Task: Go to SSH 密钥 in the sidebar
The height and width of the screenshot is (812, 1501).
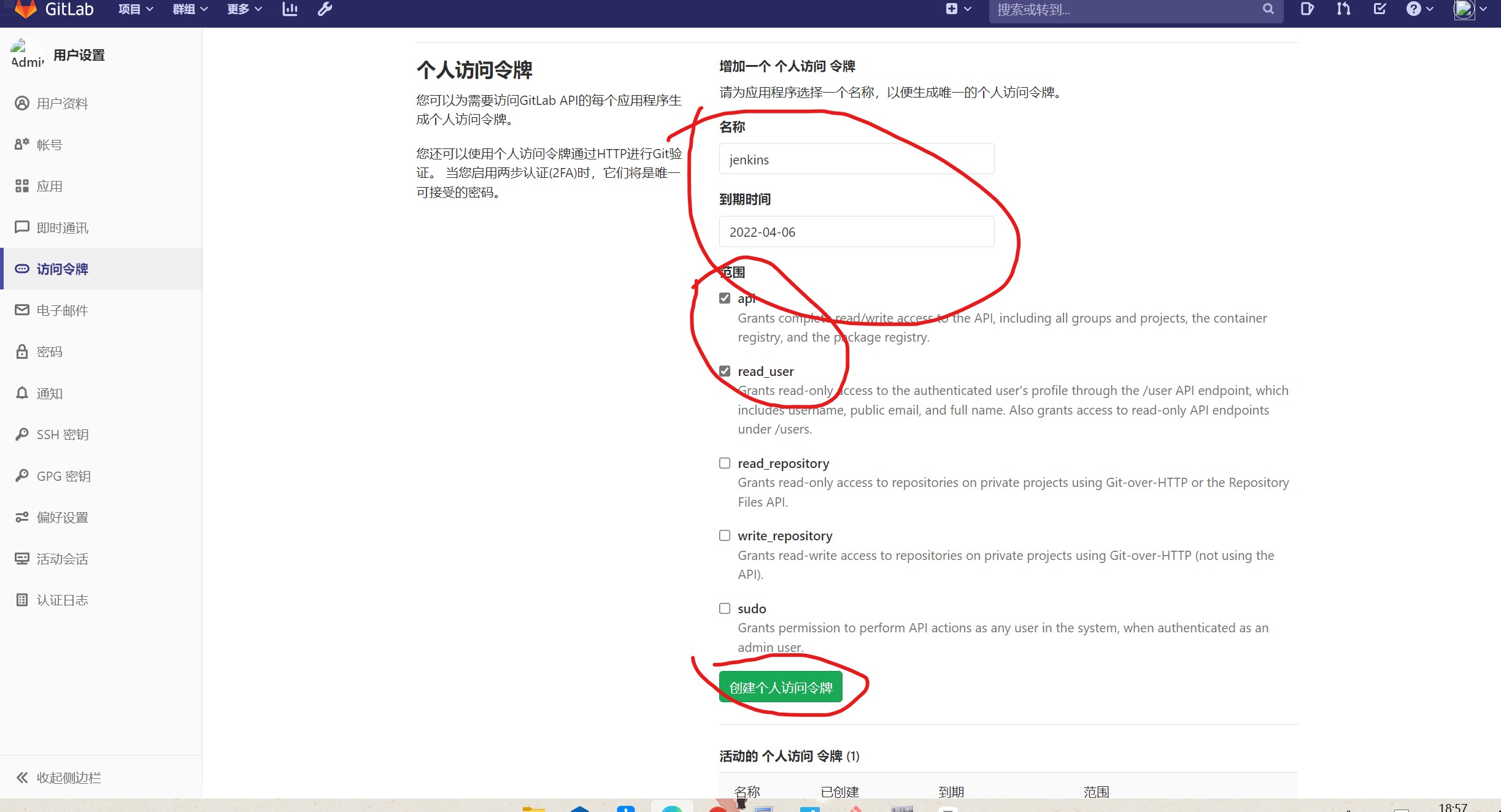Action: pyautogui.click(x=63, y=435)
